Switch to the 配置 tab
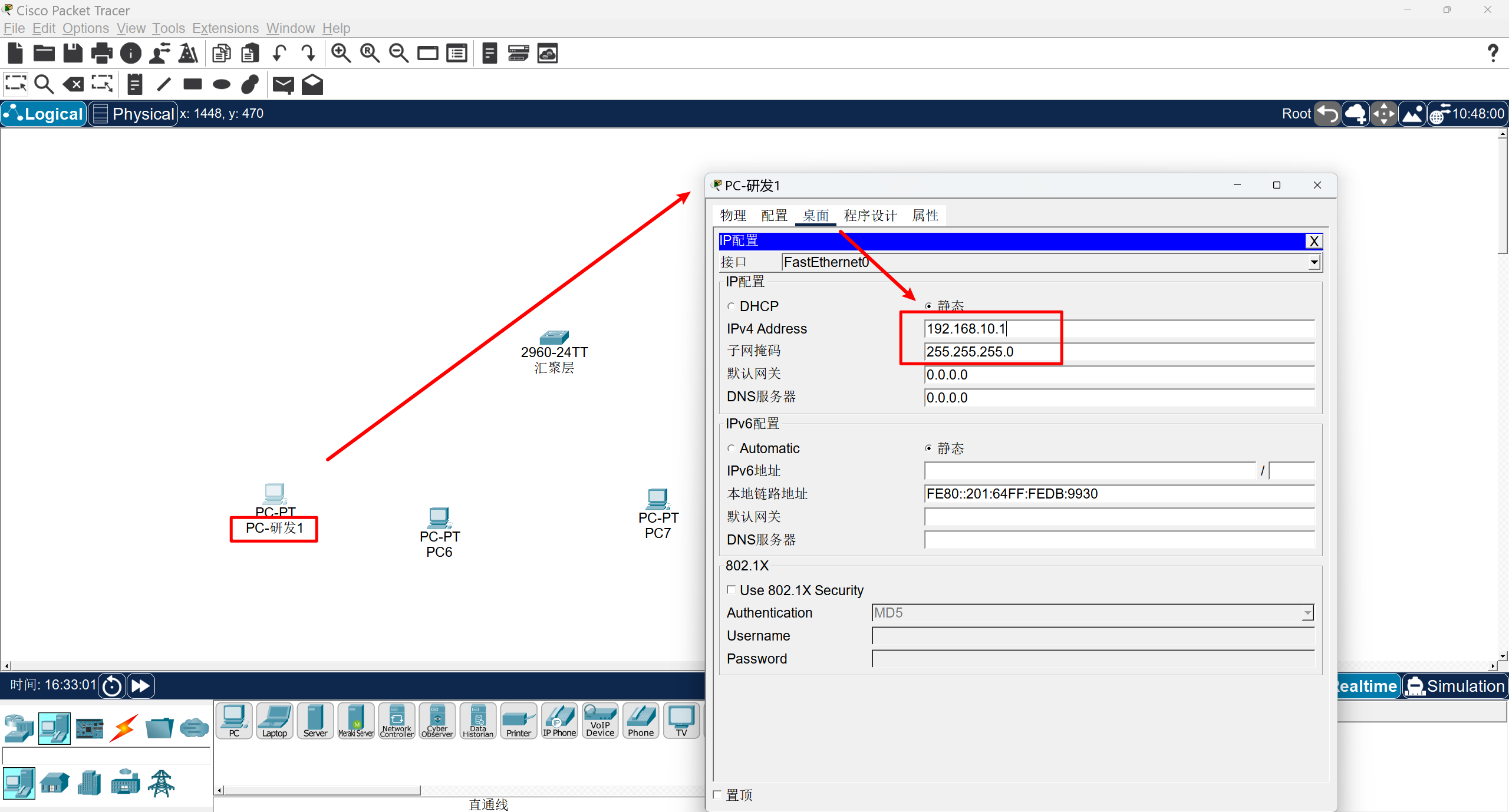Image resolution: width=1509 pixels, height=812 pixels. [774, 216]
